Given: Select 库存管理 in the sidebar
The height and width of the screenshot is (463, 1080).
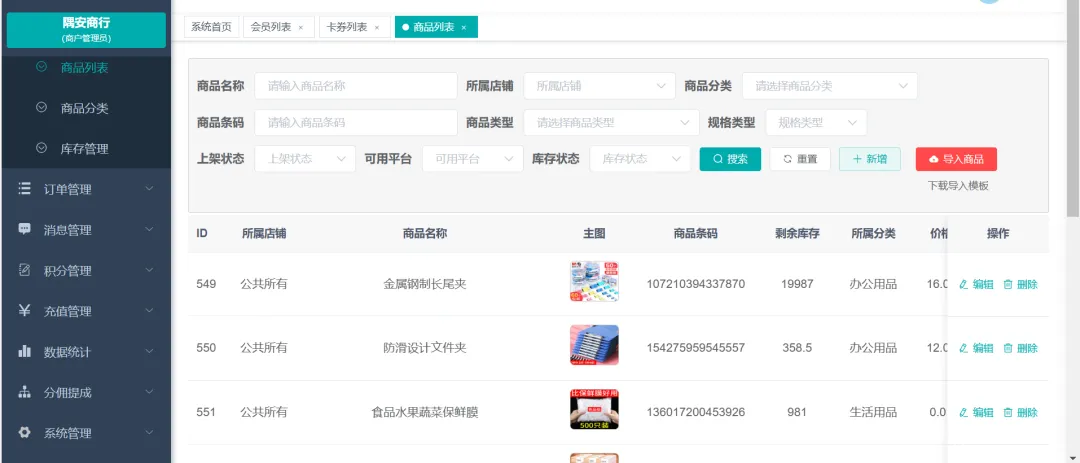Looking at the screenshot, I should pos(84,149).
